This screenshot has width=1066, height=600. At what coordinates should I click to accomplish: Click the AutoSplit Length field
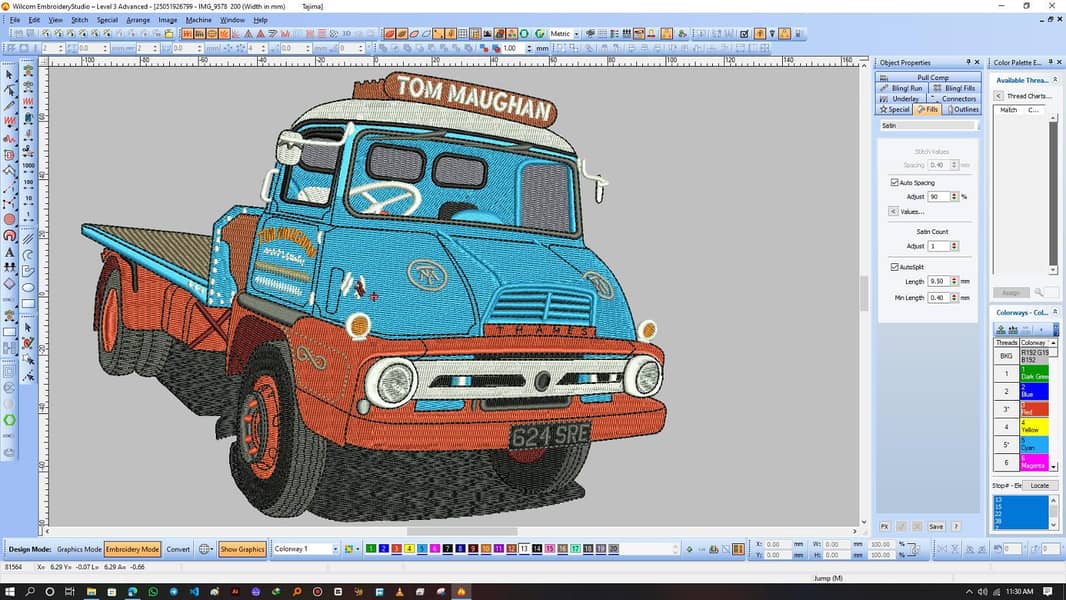click(939, 281)
